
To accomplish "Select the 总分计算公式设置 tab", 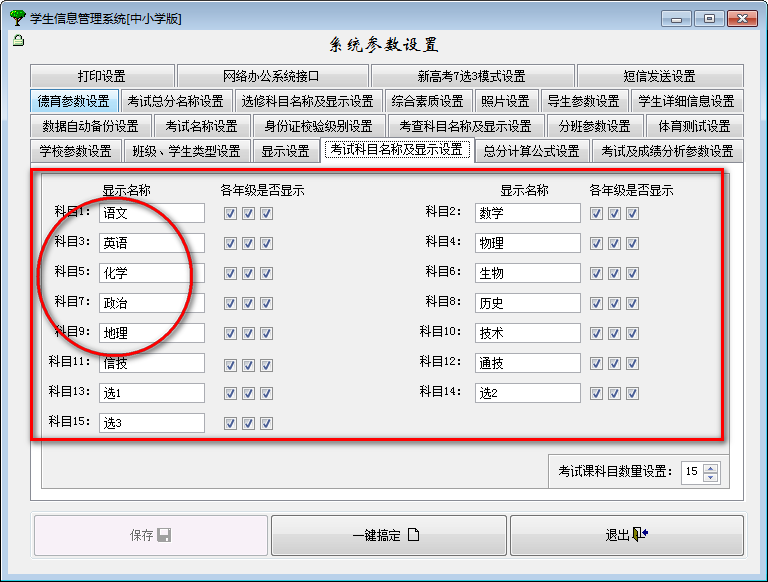I will click(531, 151).
